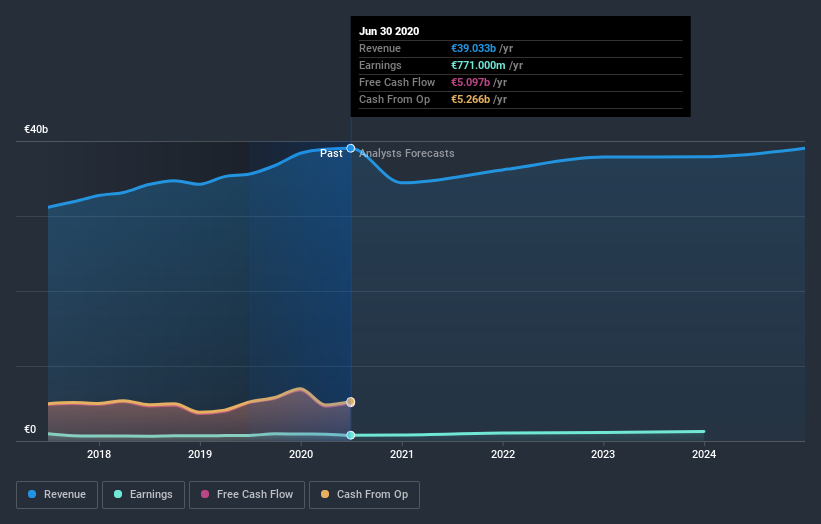The width and height of the screenshot is (821, 524).
Task: Click the €771.000m earnings value in tooltip
Action: 478,65
